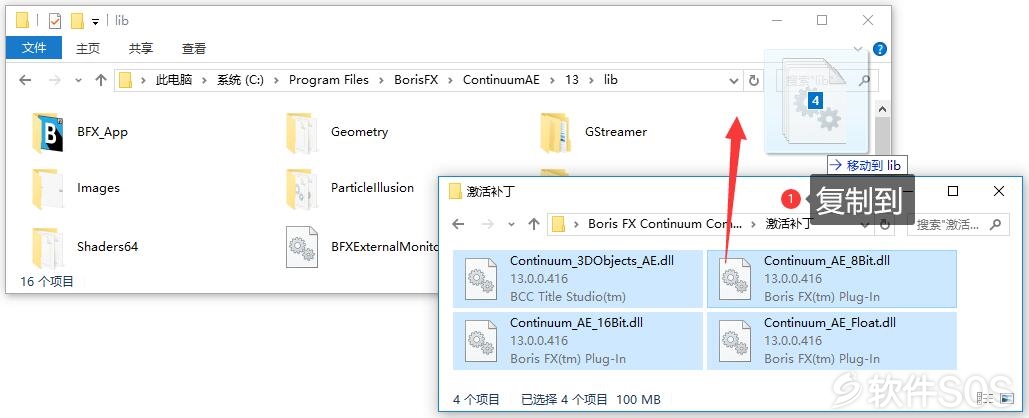Select the ParticleIllusion folder
The image size is (1029, 418).
(350, 188)
